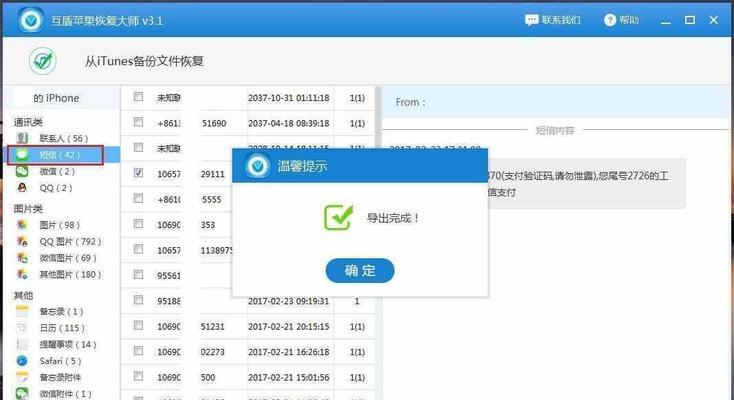Select date 2017-02-21 15:01:56 cell
734x400 pixels.
[289, 377]
